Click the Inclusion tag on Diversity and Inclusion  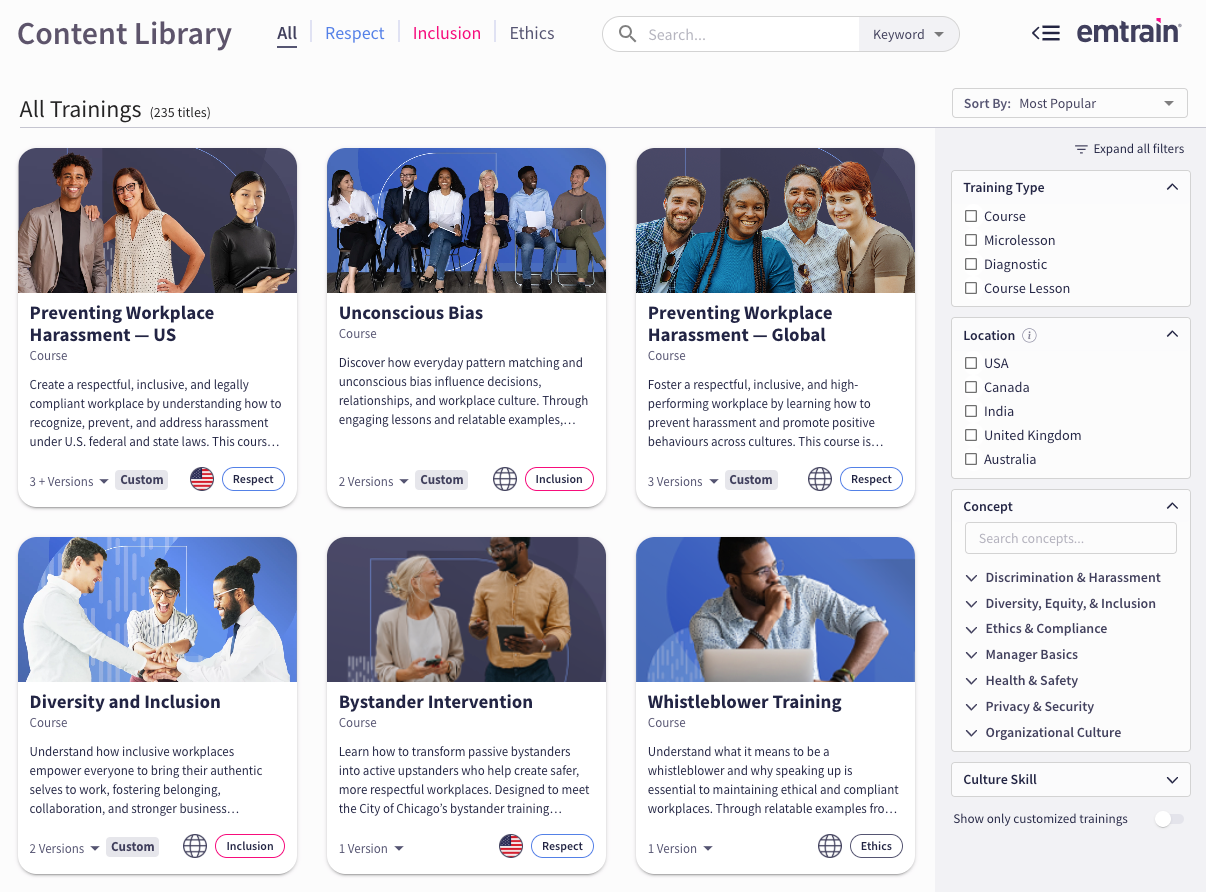pyautogui.click(x=250, y=845)
